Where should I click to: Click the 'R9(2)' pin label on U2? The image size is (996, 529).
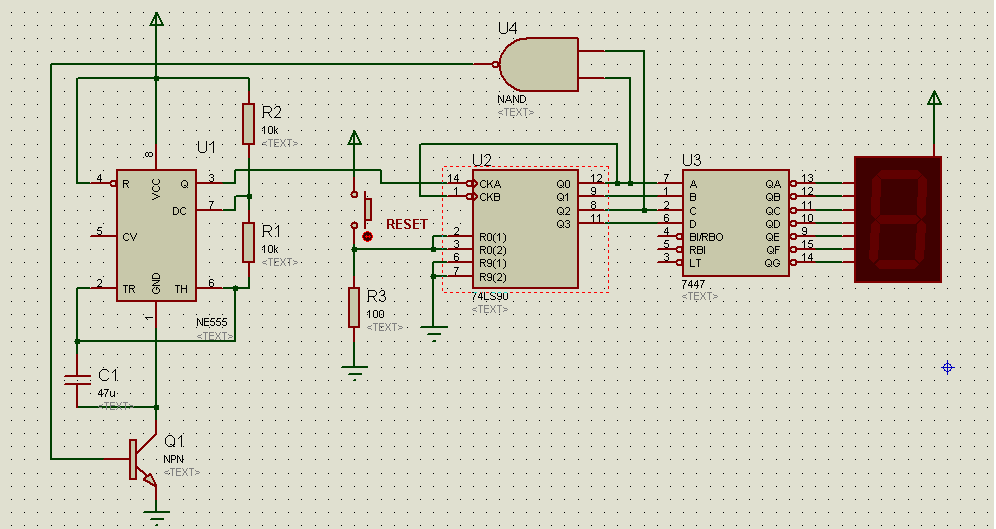tap(493, 277)
